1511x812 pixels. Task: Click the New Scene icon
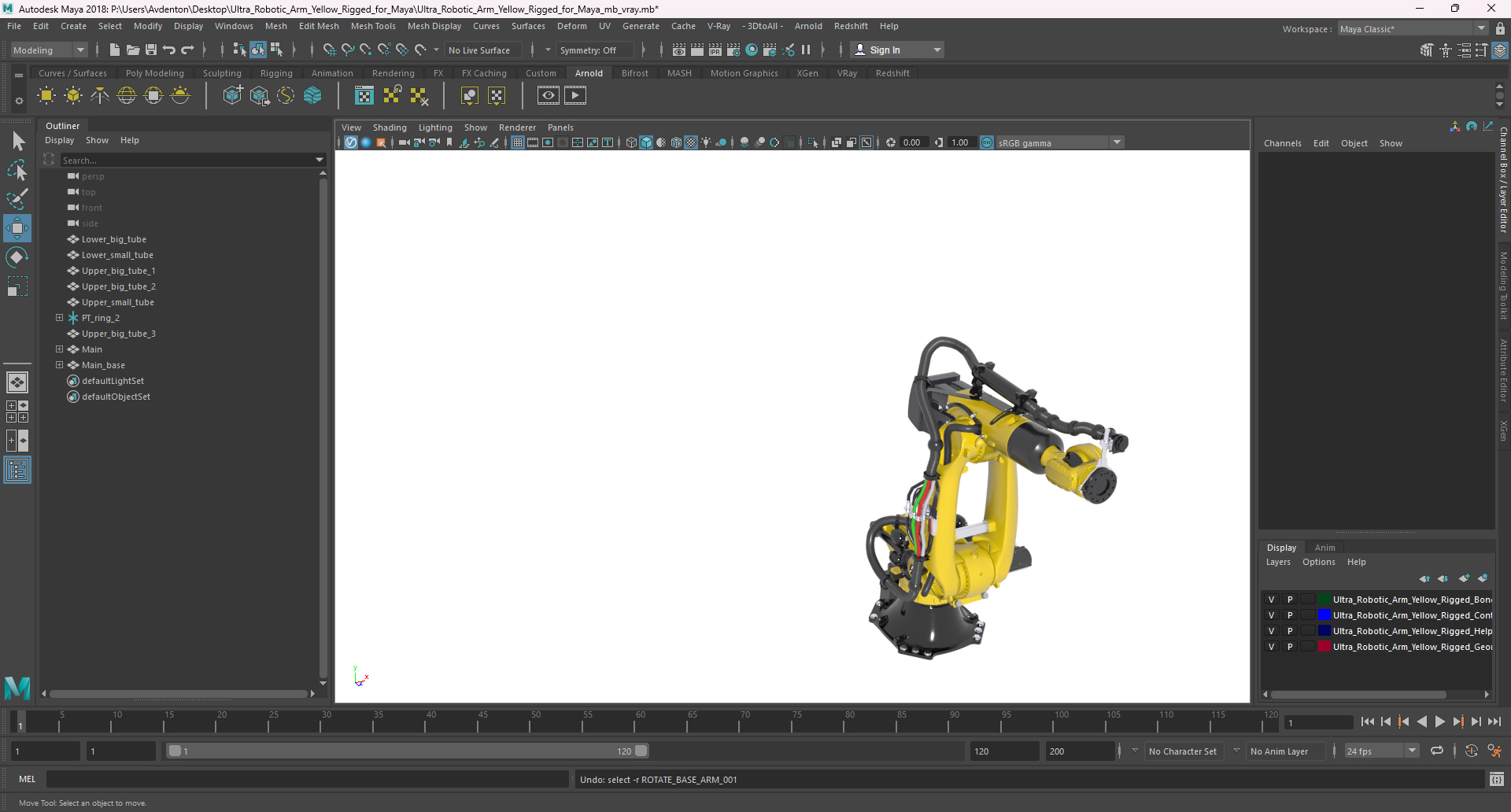point(114,50)
